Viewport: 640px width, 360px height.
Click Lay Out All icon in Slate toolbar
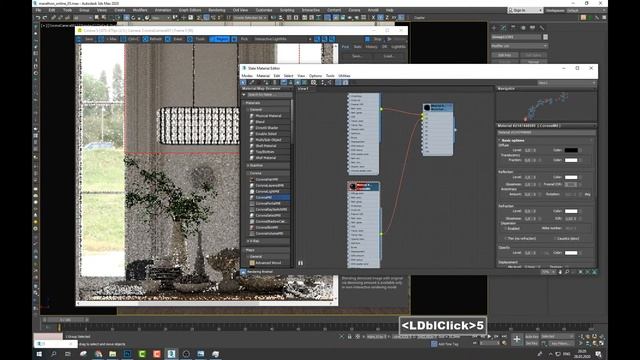tap(322, 82)
